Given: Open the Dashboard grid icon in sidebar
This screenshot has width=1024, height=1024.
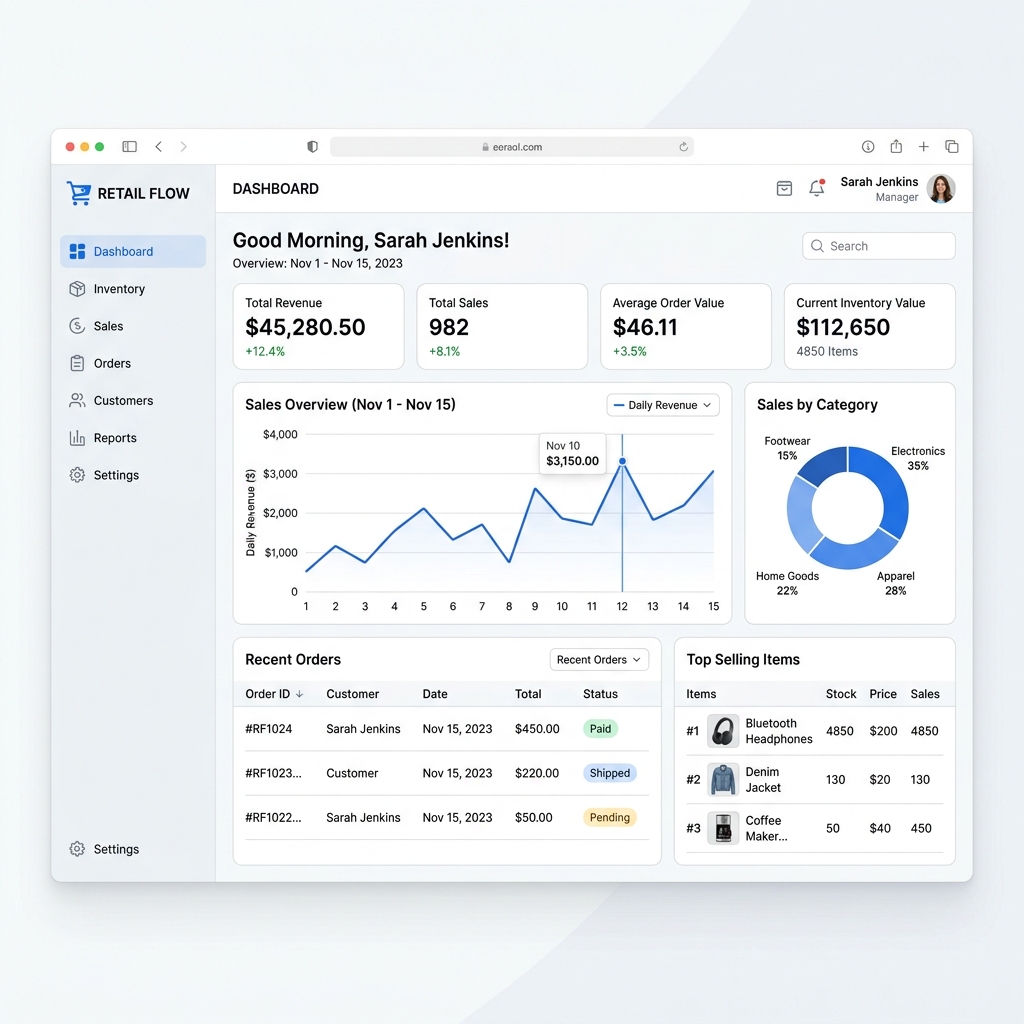Looking at the screenshot, I should (77, 251).
